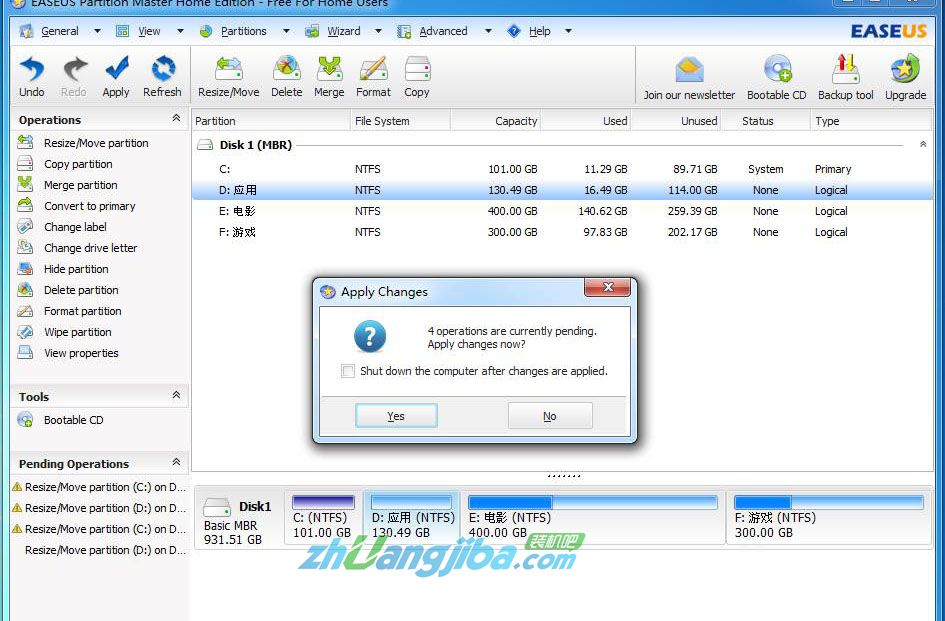Image resolution: width=945 pixels, height=621 pixels.
Task: Collapse the Pending Operations panel
Action: click(176, 463)
